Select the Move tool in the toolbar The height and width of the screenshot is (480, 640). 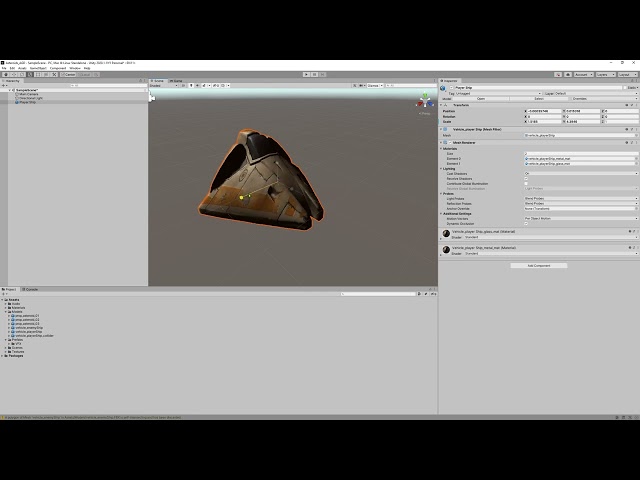tap(14, 75)
